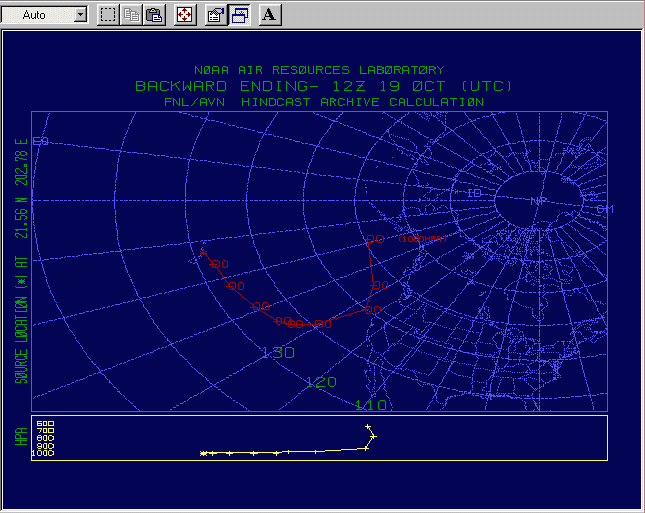Viewport: 645px width, 513px height.
Task: Click the 120 longitude label
Action: coord(320,382)
